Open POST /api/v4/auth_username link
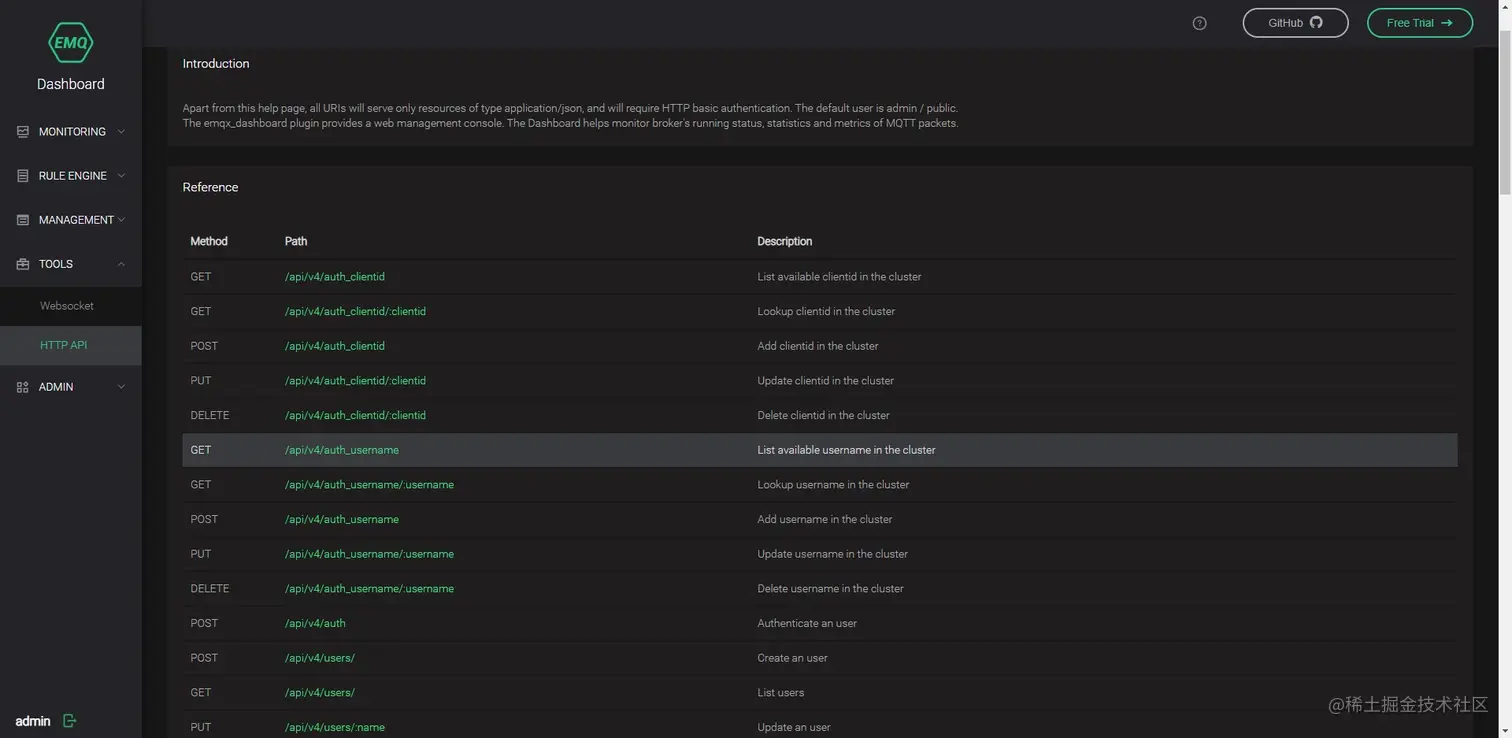 point(342,520)
